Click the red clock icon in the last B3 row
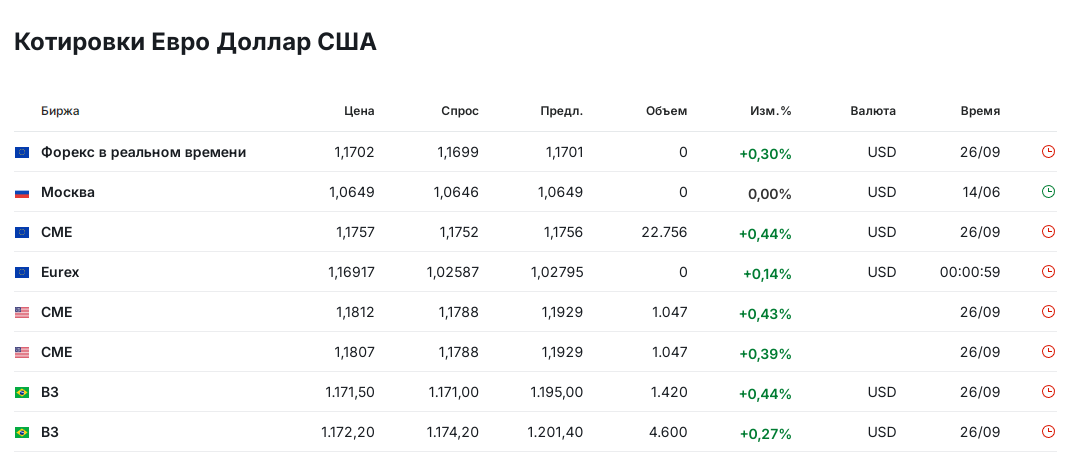The image size is (1079, 475). click(x=1048, y=432)
